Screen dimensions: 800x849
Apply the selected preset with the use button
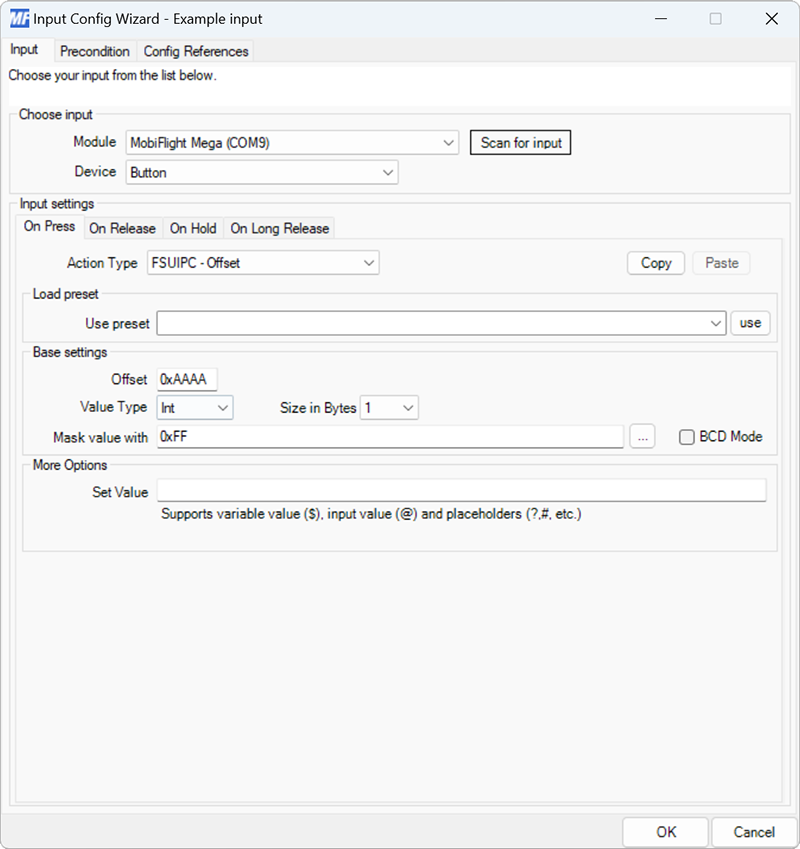click(x=750, y=323)
